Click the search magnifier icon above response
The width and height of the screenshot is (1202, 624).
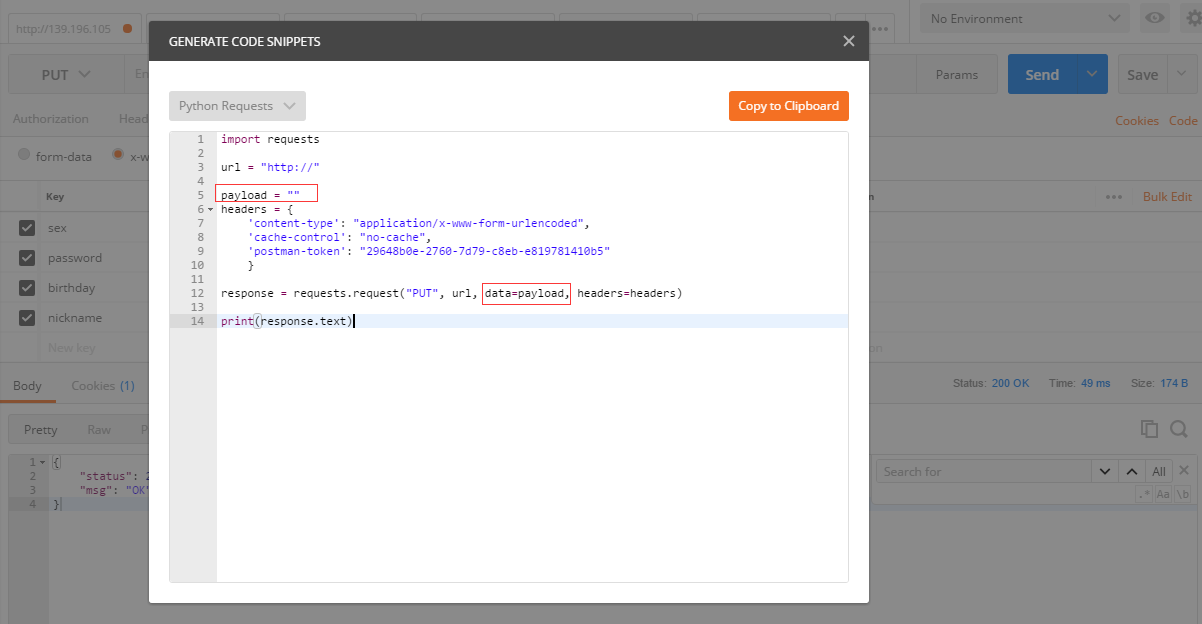pos(1177,428)
